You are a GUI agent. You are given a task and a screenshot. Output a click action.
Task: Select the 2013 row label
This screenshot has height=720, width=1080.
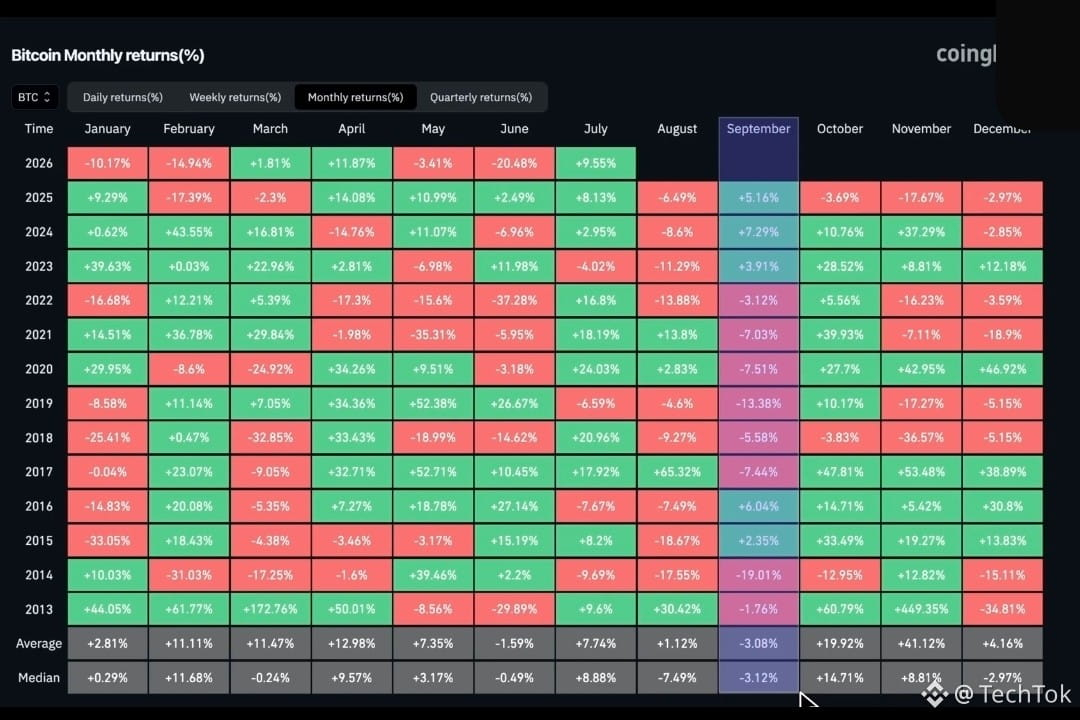pyautogui.click(x=39, y=609)
